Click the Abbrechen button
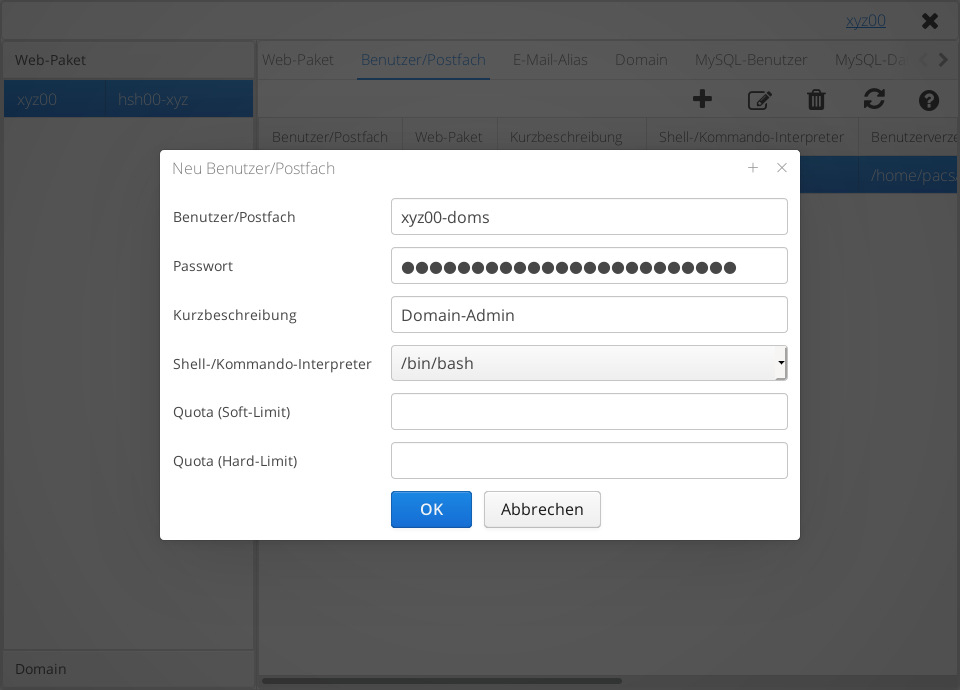The width and height of the screenshot is (960, 690). (542, 509)
